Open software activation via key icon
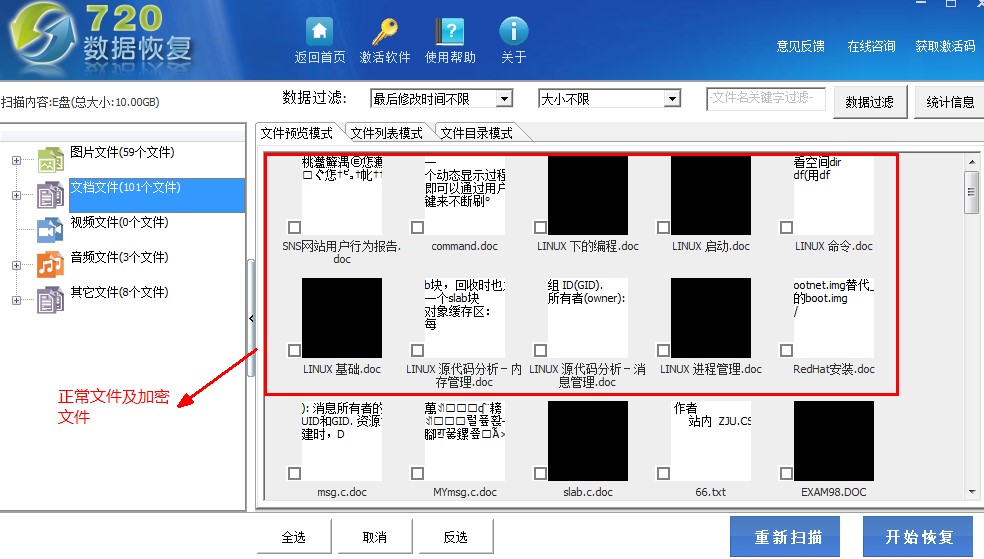Image resolution: width=984 pixels, height=559 pixels. 385,31
